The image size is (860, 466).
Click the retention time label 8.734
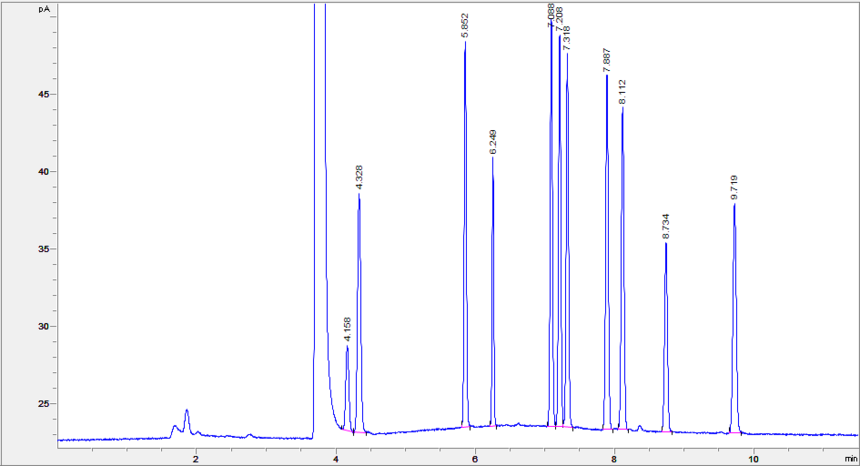(666, 226)
